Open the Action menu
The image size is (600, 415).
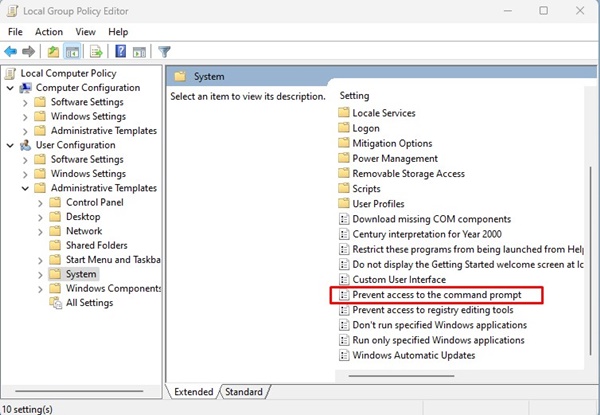click(x=49, y=32)
